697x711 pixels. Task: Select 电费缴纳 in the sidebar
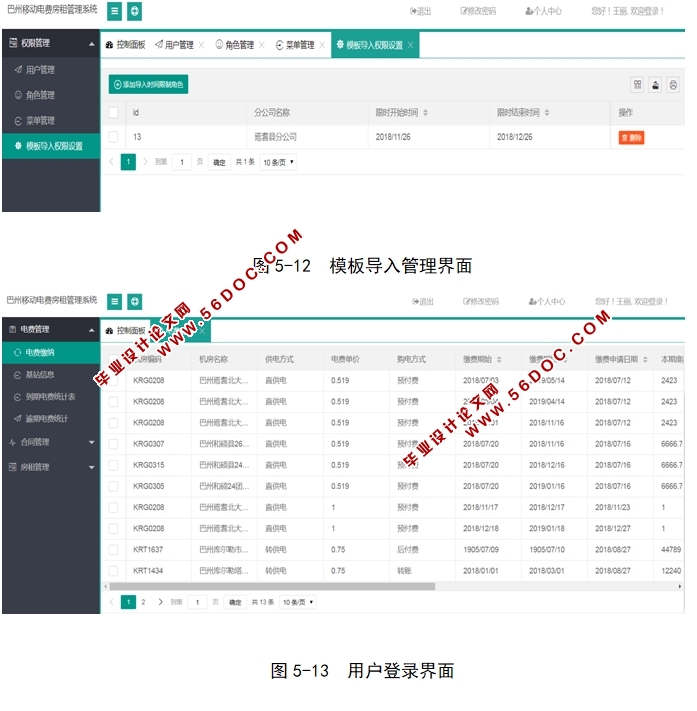pos(51,353)
